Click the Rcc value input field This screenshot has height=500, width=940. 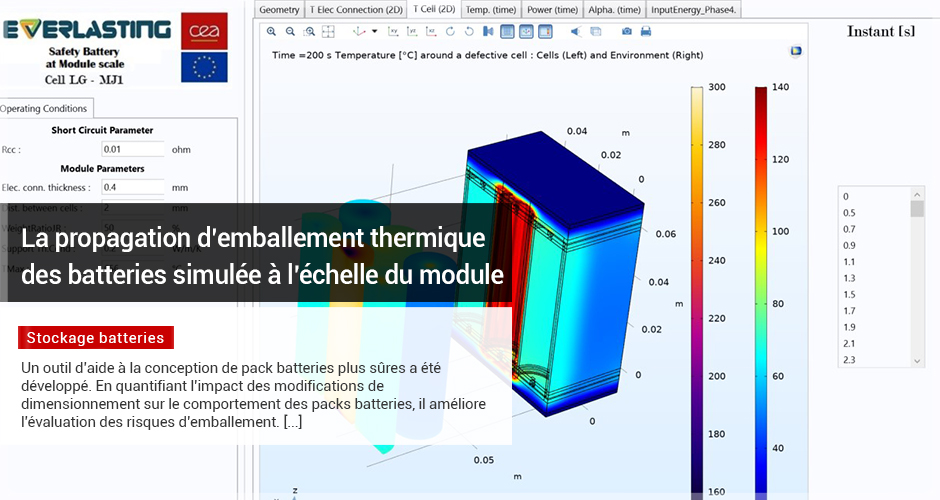(x=133, y=150)
